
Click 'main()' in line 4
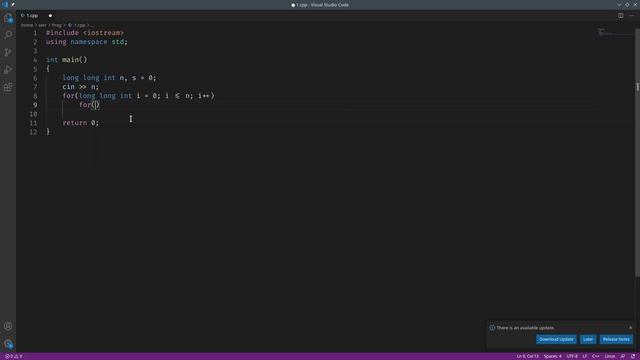tap(75, 60)
